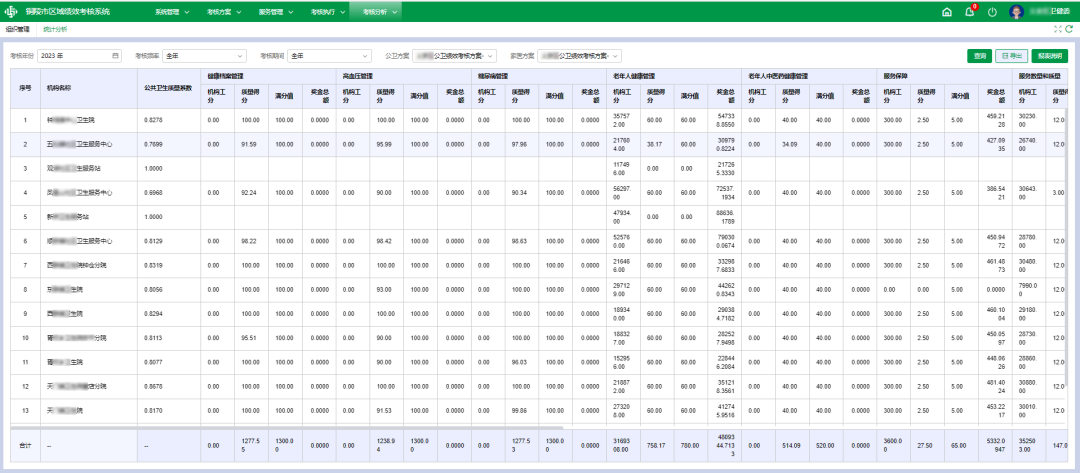Screen dimensions: 1080x473
Task: Toggle fullscreen with the expand icon
Action: (x=1058, y=30)
